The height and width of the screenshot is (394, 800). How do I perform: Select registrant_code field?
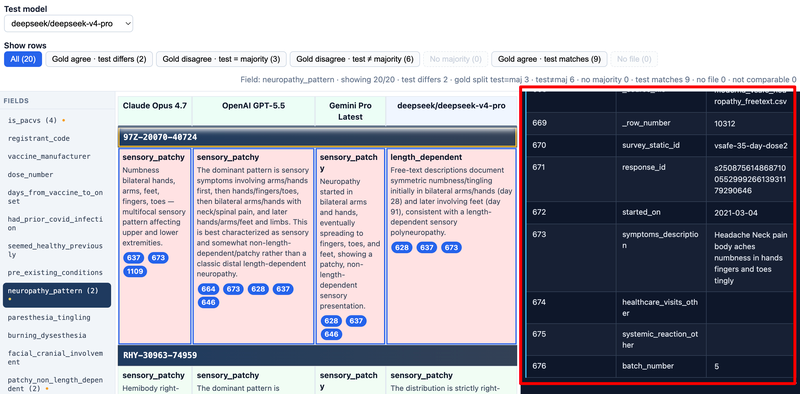coord(57,138)
